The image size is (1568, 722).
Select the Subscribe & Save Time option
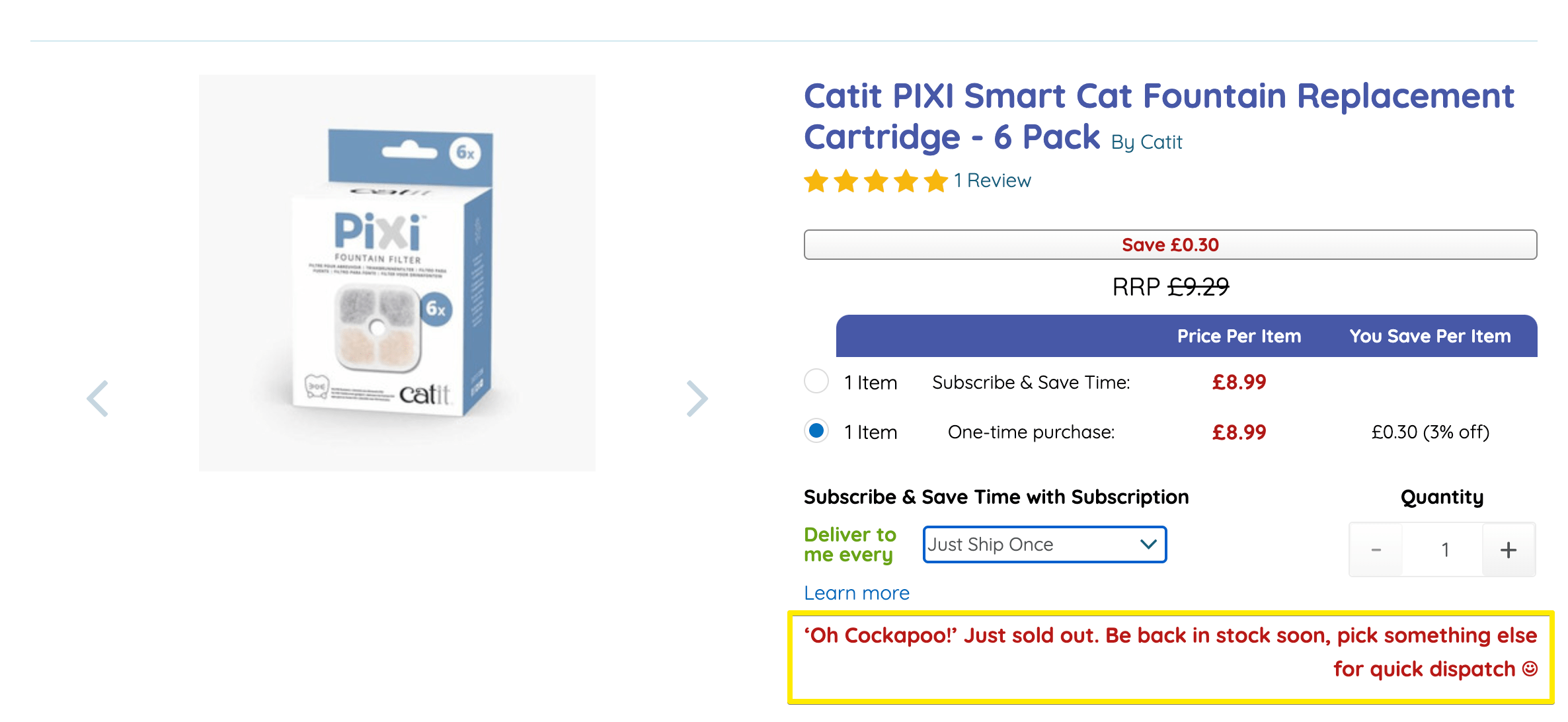point(816,381)
